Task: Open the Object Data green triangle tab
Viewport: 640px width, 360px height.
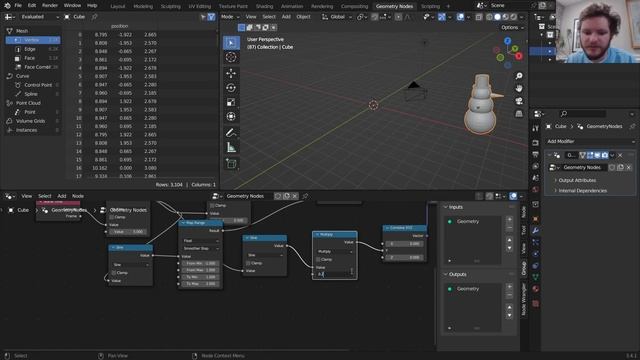Action: click(536, 277)
